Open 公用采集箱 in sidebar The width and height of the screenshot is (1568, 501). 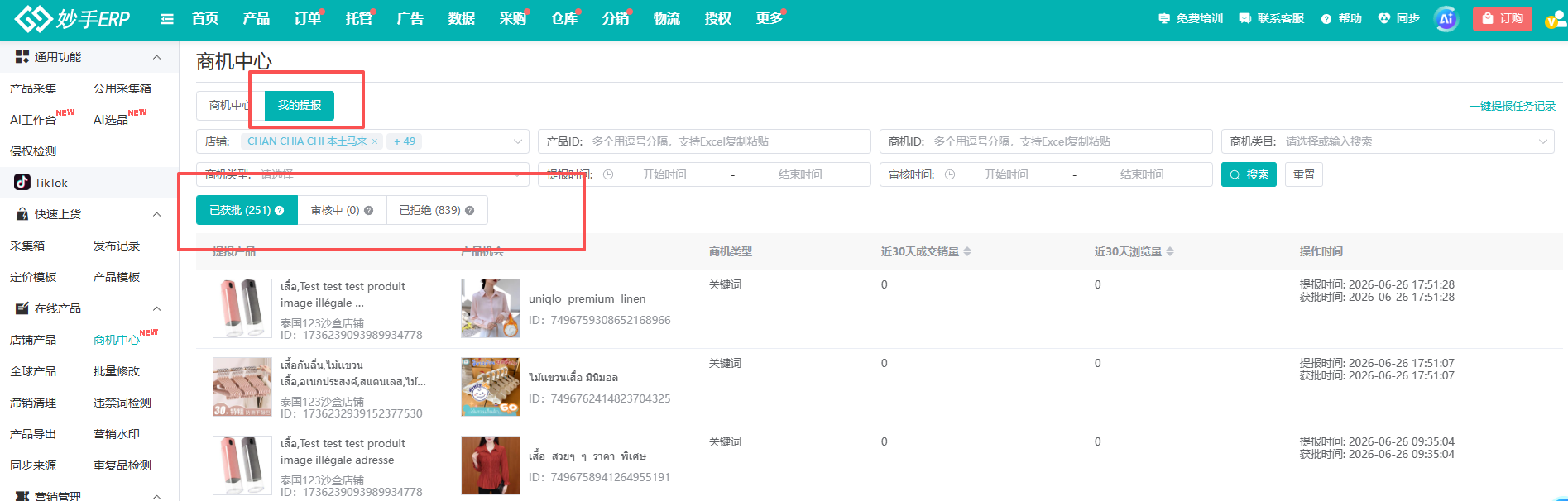click(x=122, y=88)
